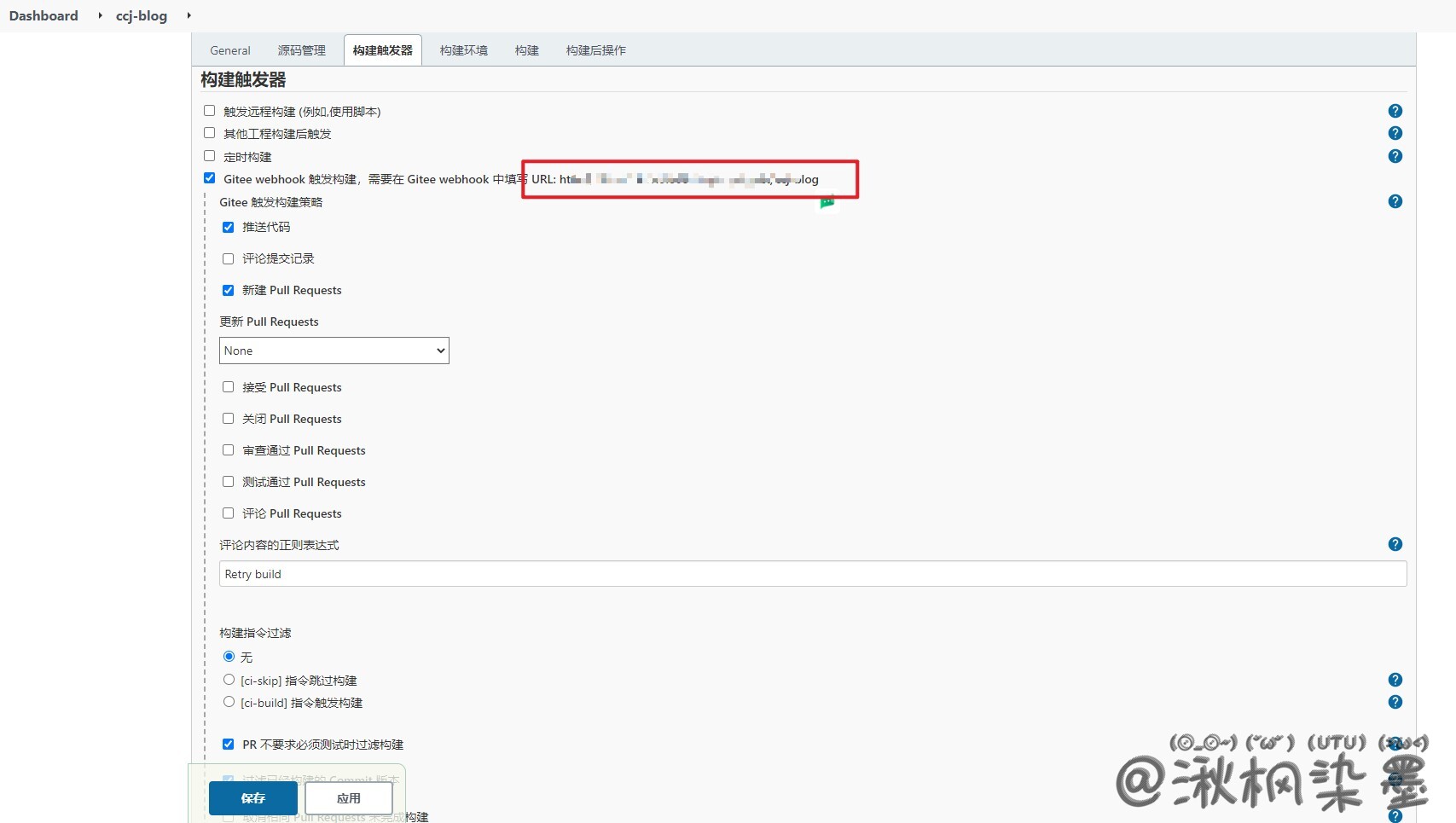Click help icon beside 其他工程构建后触发
Screen dimensions: 1456x823
click(x=1395, y=133)
